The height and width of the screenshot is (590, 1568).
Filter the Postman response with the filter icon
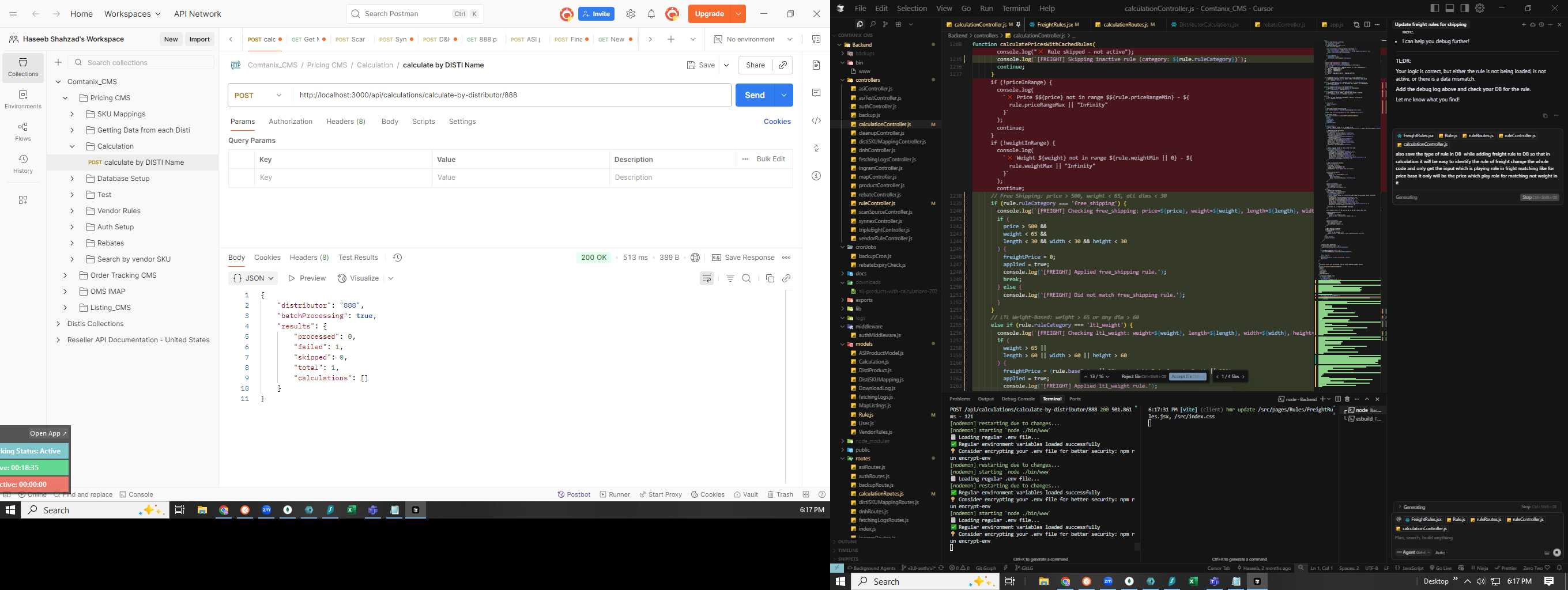tap(730, 278)
